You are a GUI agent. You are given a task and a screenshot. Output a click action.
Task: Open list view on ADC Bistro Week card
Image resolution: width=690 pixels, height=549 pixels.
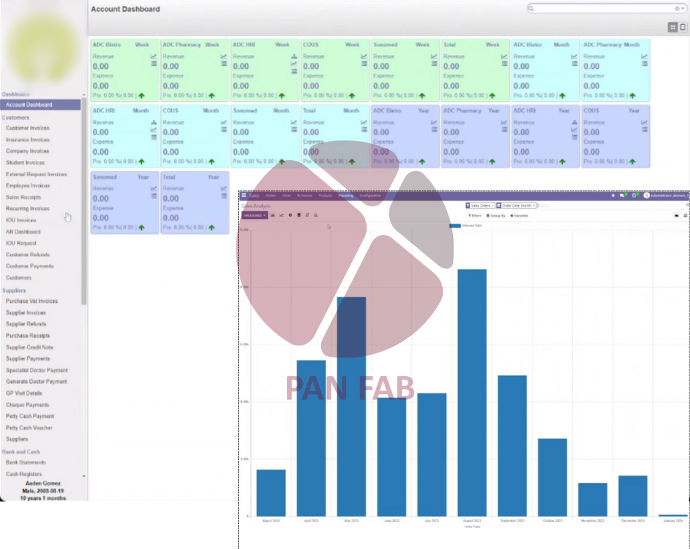(x=154, y=64)
